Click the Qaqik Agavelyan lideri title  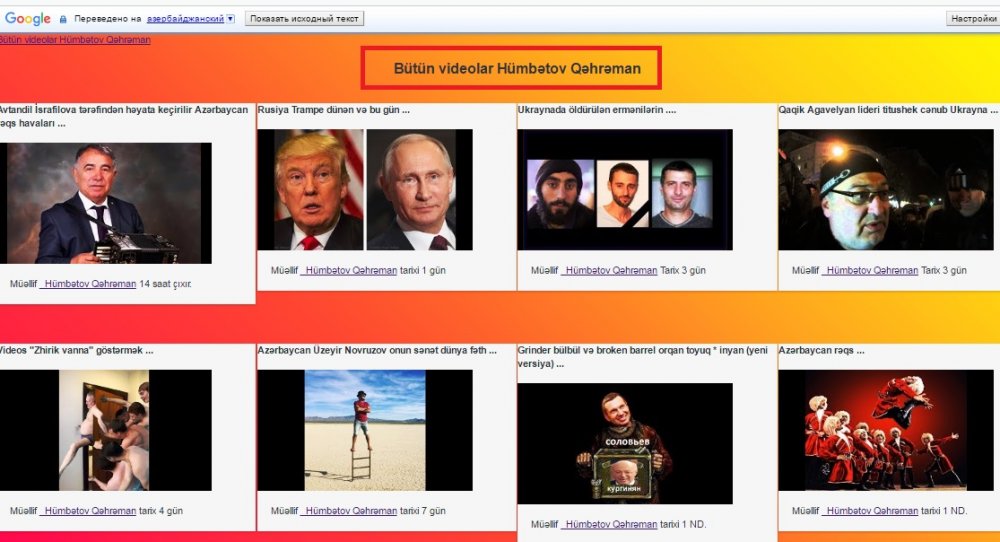tap(888, 110)
